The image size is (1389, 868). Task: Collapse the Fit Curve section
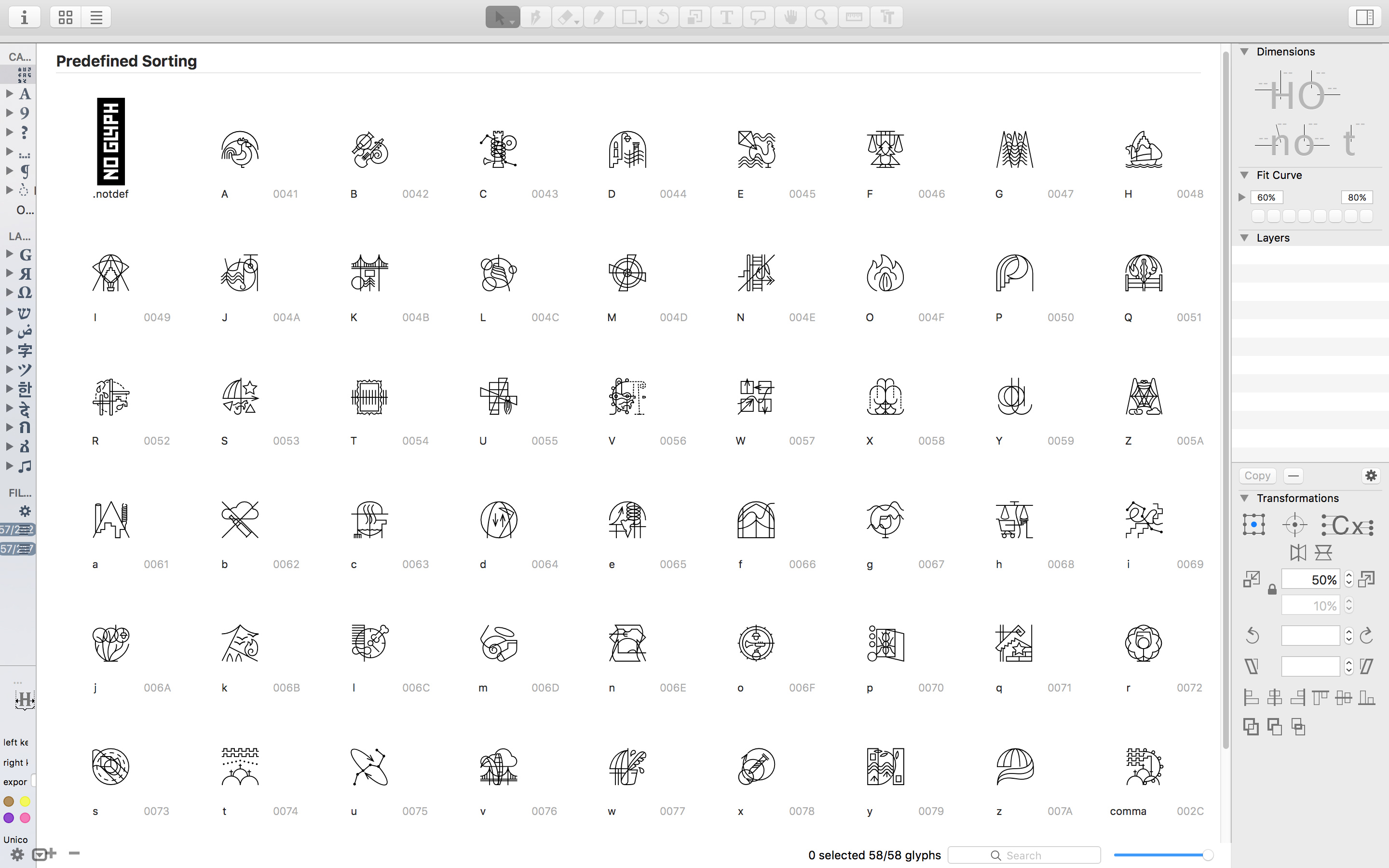tap(1244, 175)
